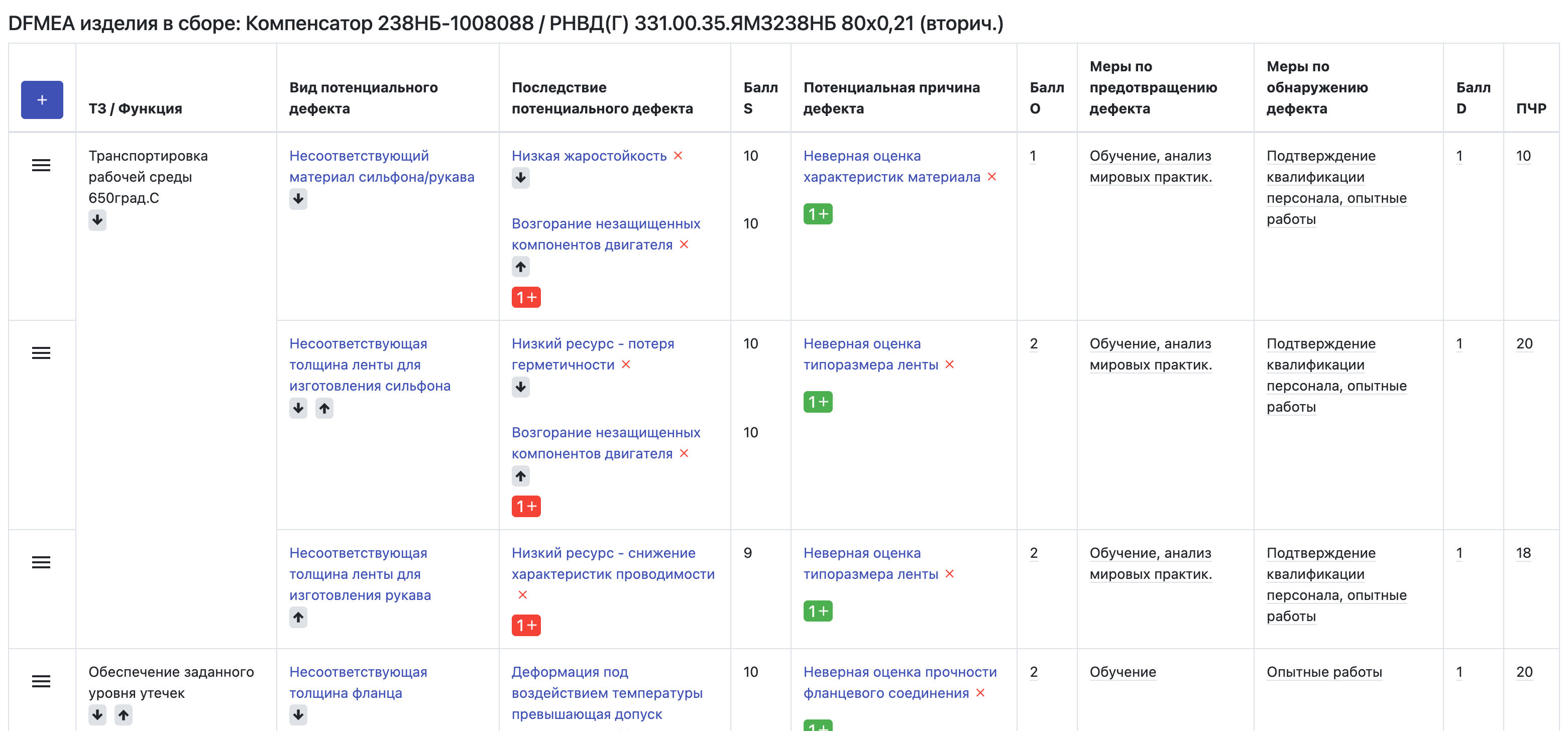Move down 'Обеспечение заданного уровня утечек' function
Viewport: 1568px width, 731px height.
point(97,714)
